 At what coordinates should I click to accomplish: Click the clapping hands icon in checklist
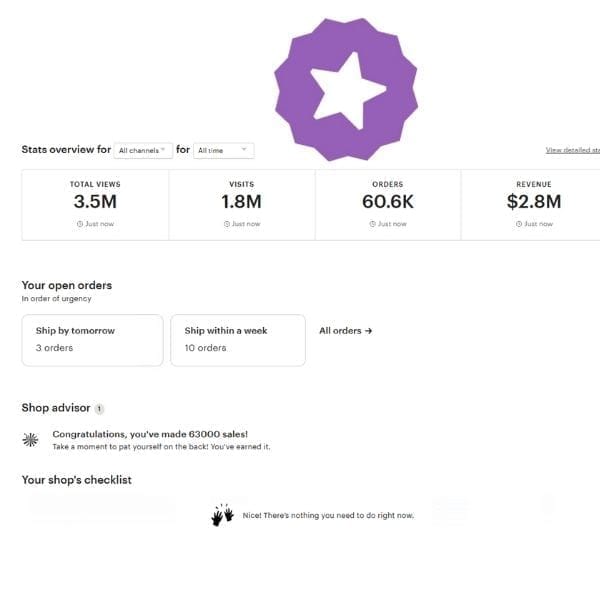pyautogui.click(x=222, y=515)
